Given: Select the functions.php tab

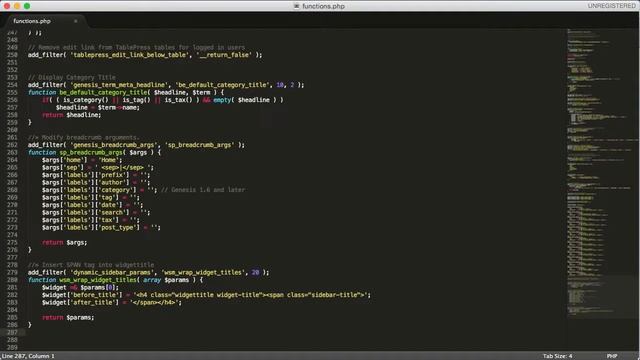Looking at the screenshot, I should pyautogui.click(x=32, y=21).
